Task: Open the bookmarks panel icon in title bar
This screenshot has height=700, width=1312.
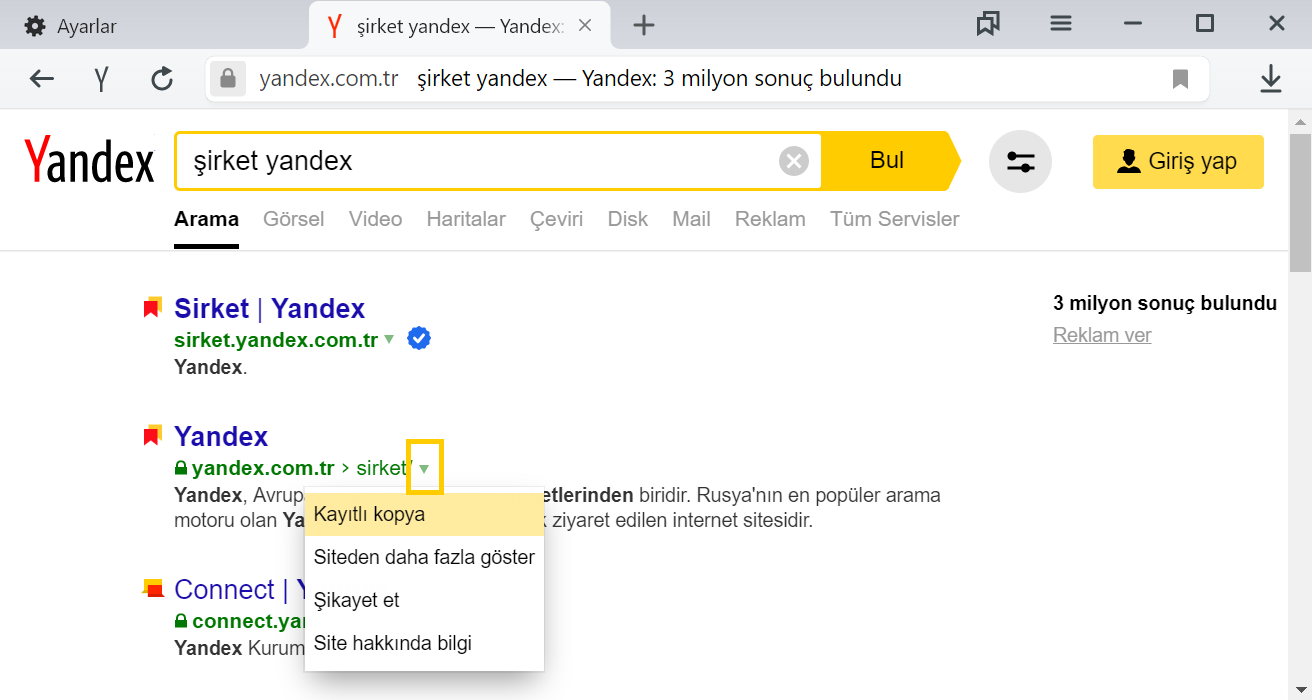Action: 988,24
